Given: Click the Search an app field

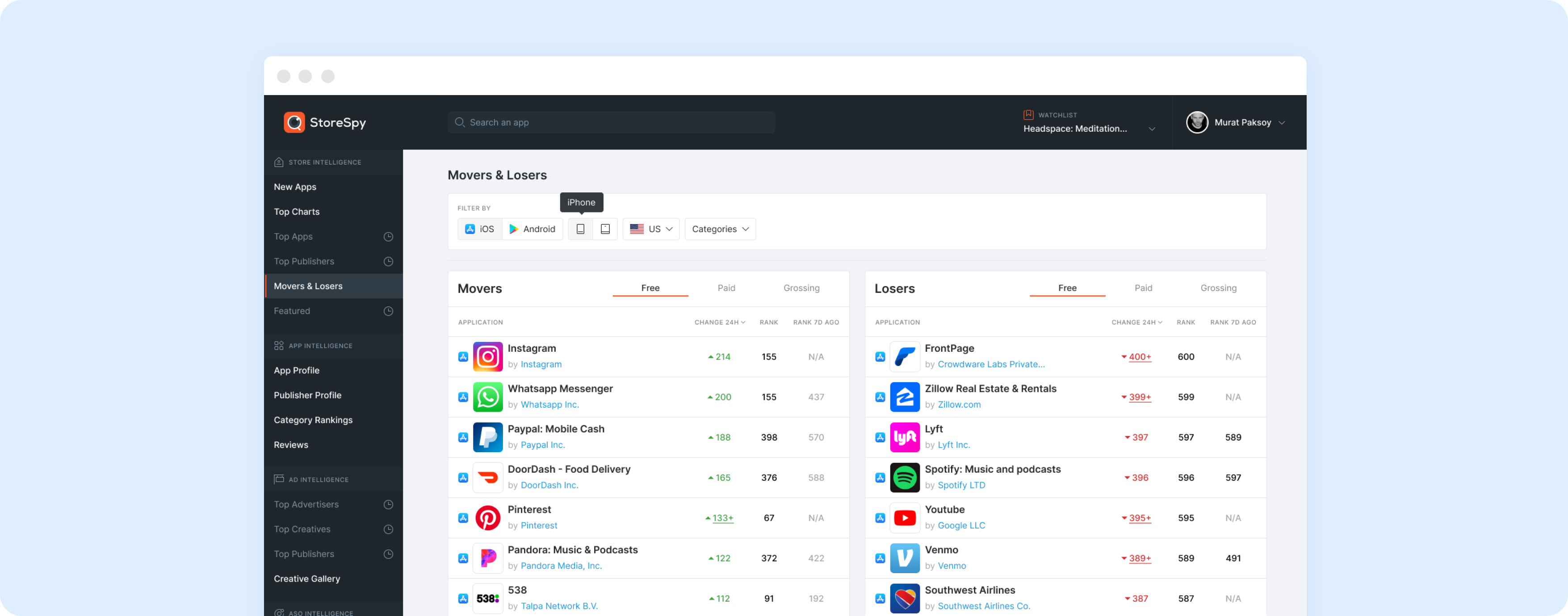Looking at the screenshot, I should tap(611, 122).
